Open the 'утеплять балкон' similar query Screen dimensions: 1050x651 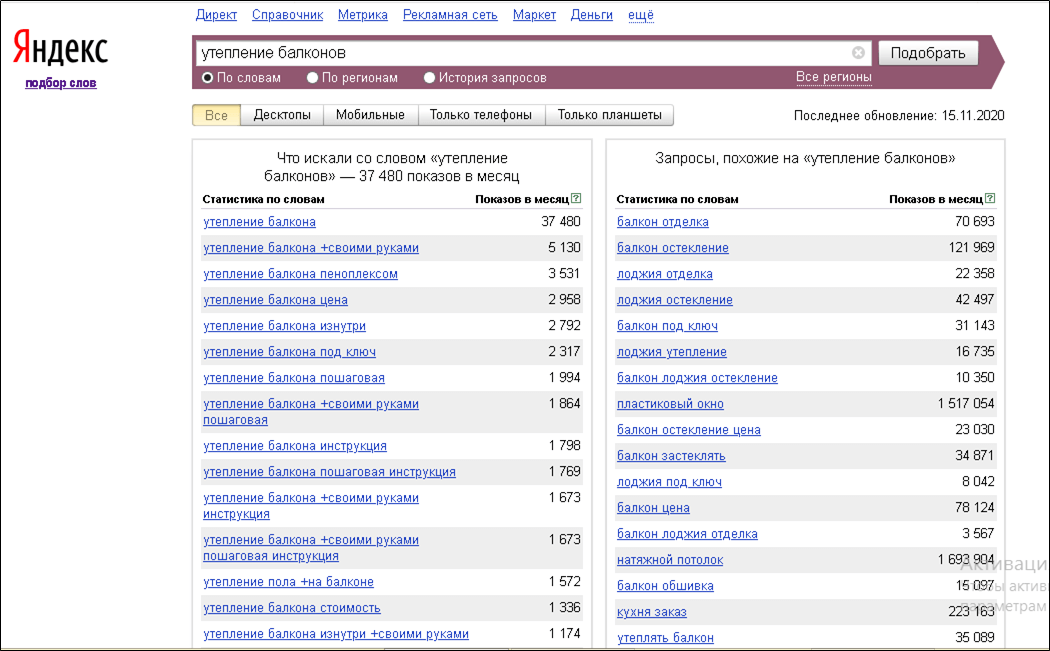(x=665, y=638)
